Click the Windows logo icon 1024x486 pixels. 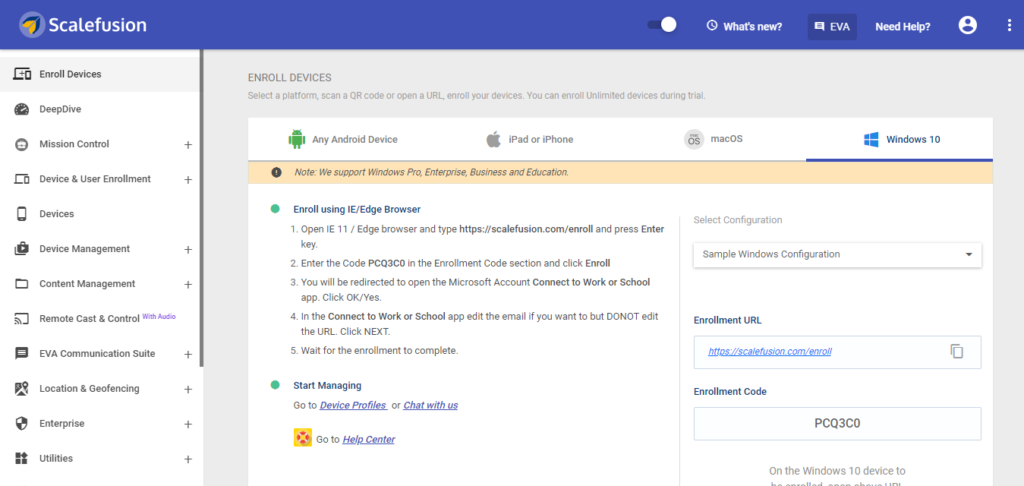click(871, 139)
